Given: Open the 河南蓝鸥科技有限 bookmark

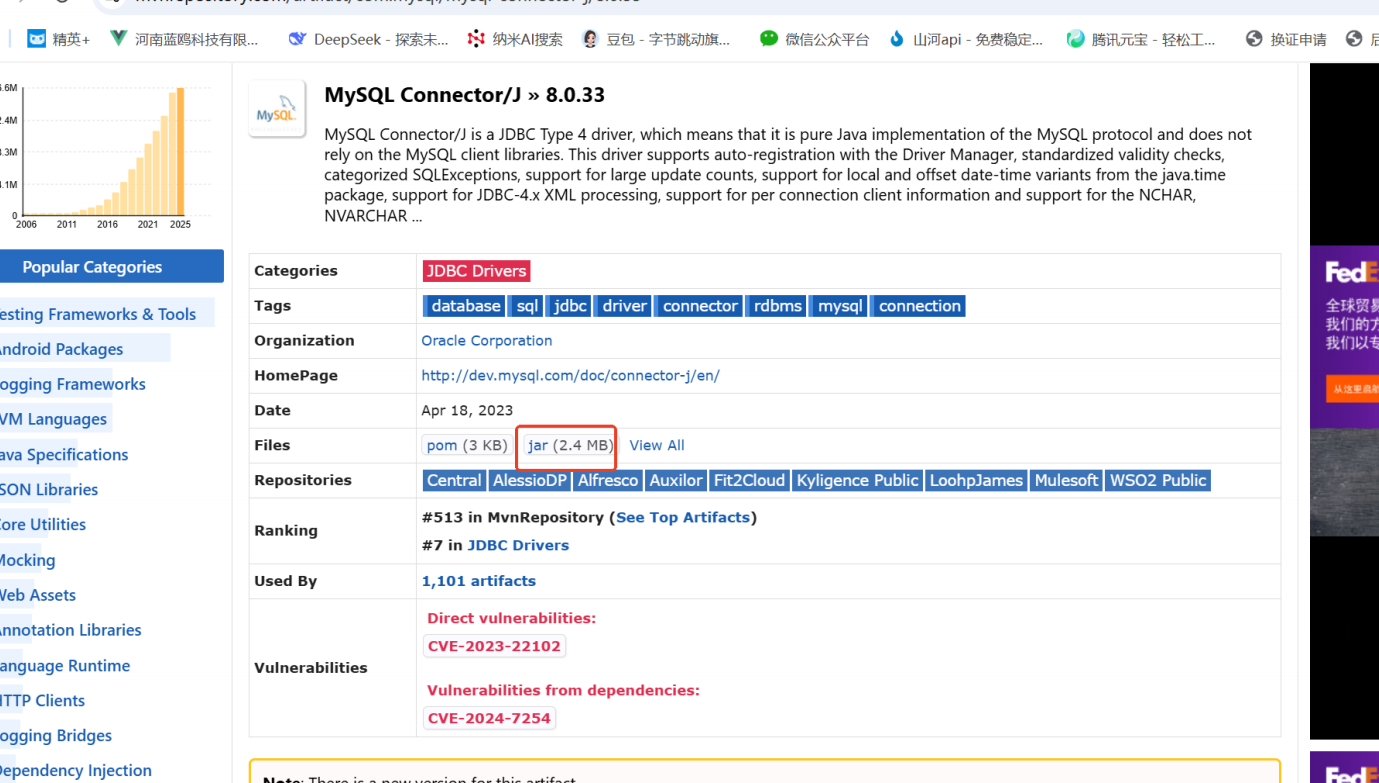Looking at the screenshot, I should point(184,39).
